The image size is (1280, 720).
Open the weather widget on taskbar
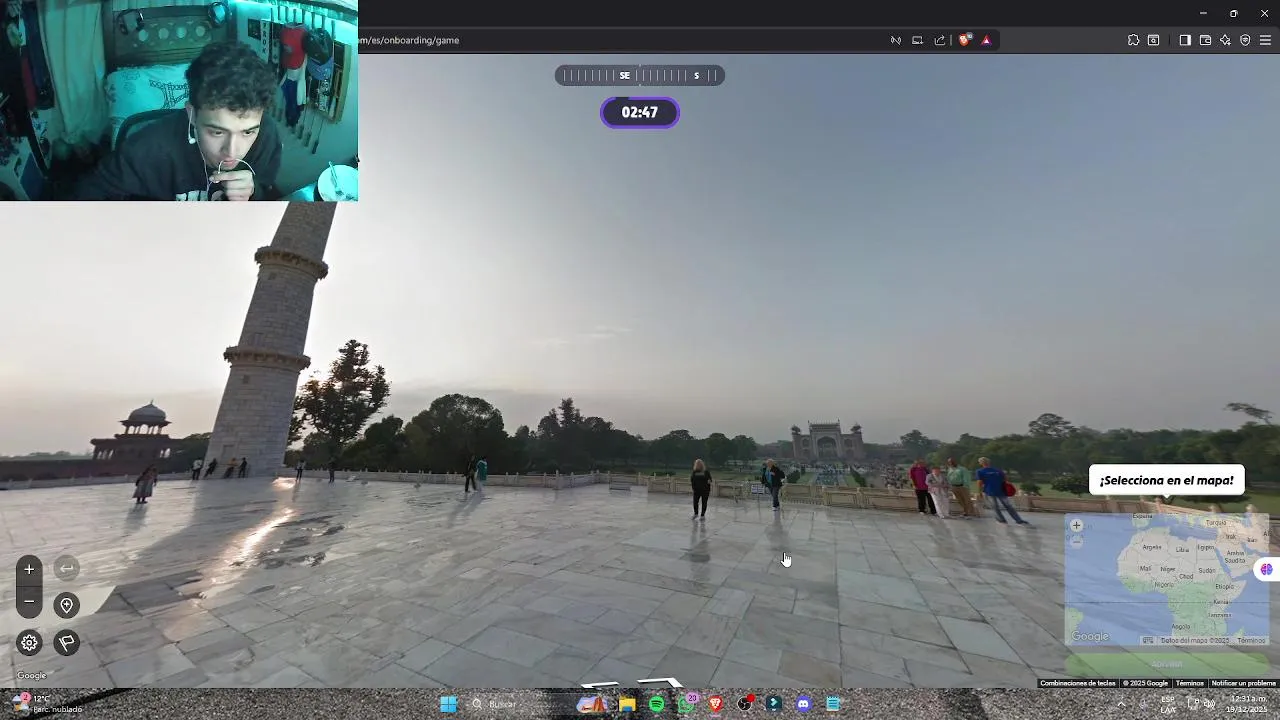click(x=47, y=704)
